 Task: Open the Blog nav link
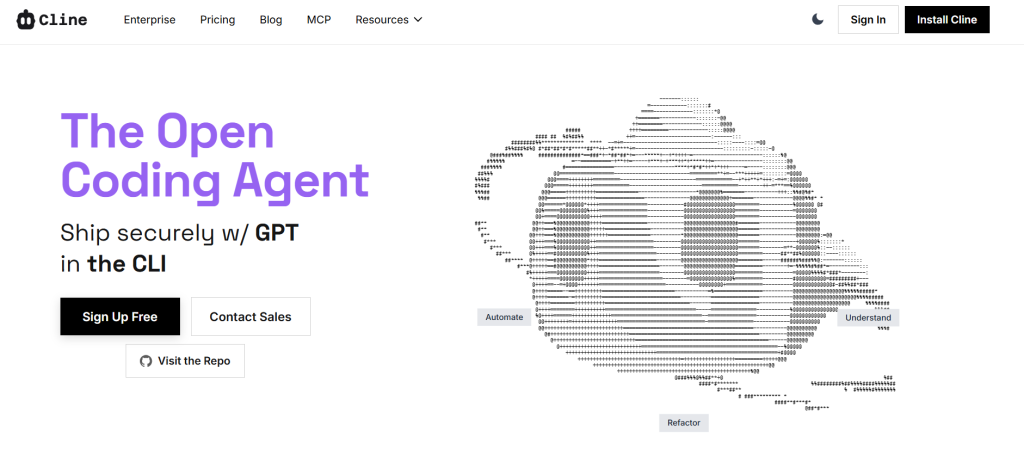[x=270, y=20]
